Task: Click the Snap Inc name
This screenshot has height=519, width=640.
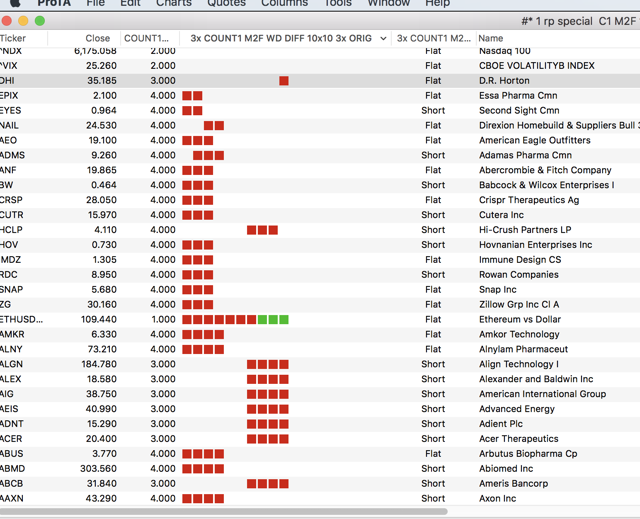Action: coord(498,290)
